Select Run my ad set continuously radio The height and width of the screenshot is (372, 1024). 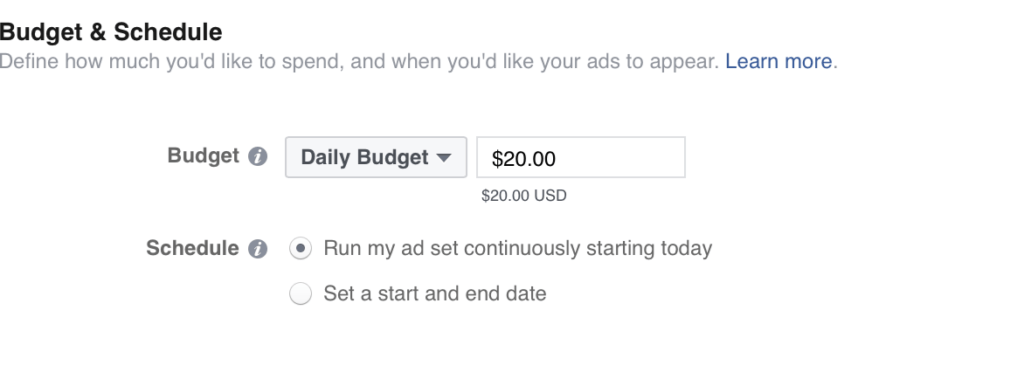coord(300,249)
